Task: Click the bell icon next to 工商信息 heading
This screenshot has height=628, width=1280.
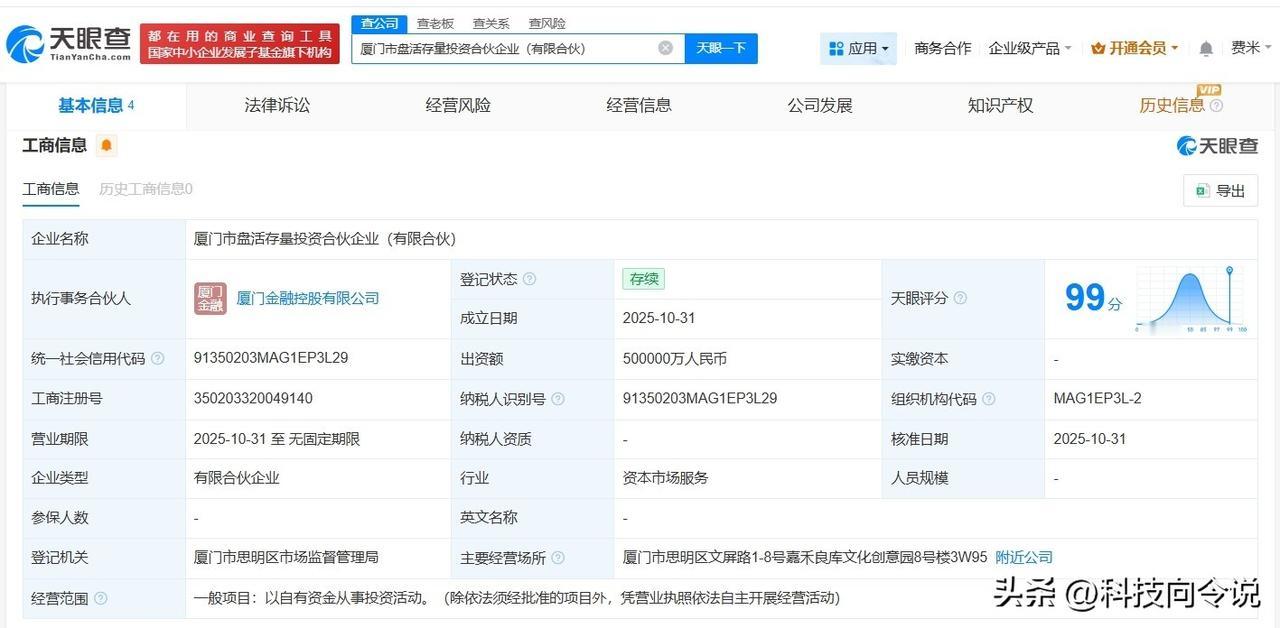Action: 105,145
